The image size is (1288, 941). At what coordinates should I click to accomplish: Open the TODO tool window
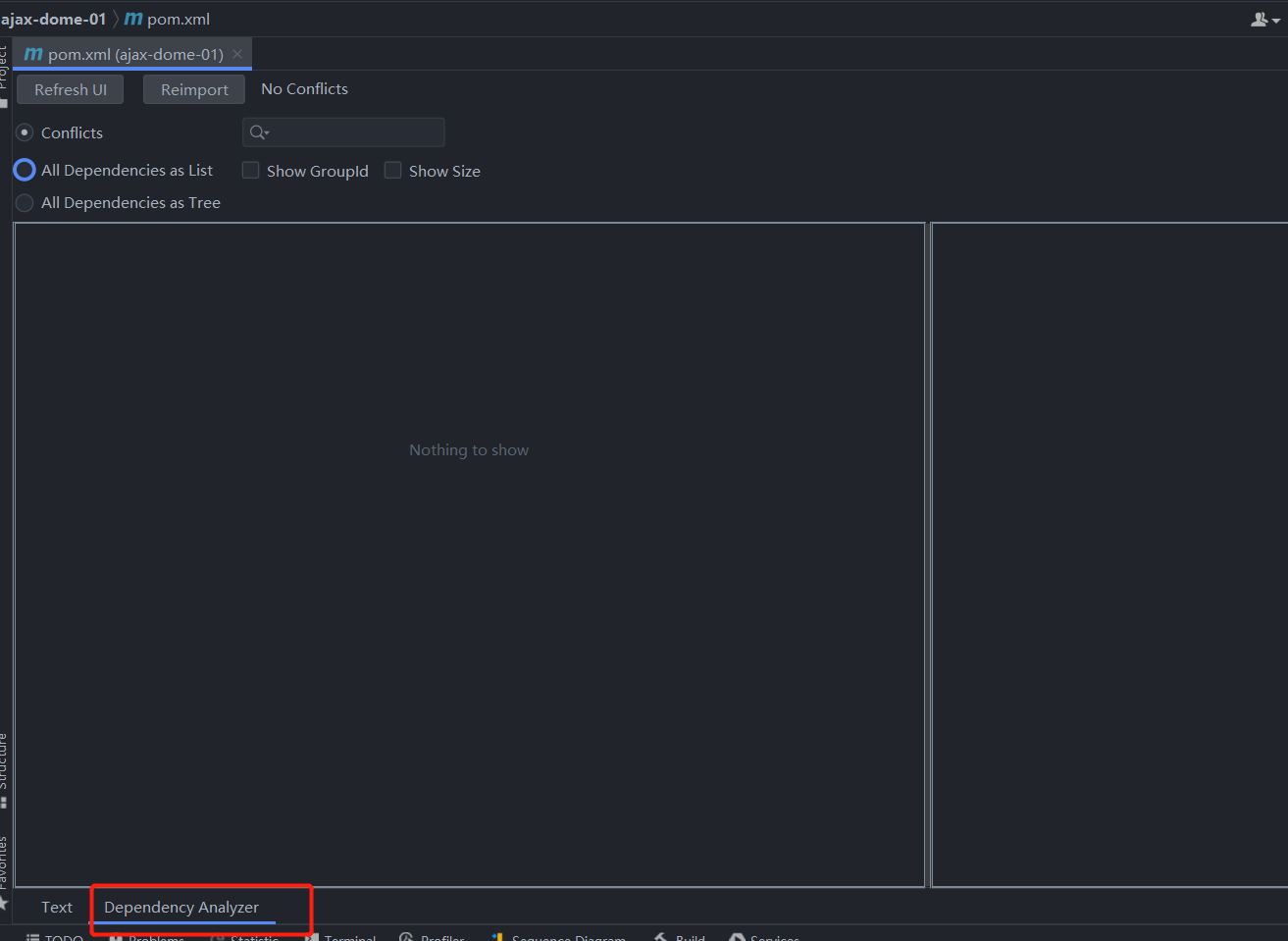[55, 937]
